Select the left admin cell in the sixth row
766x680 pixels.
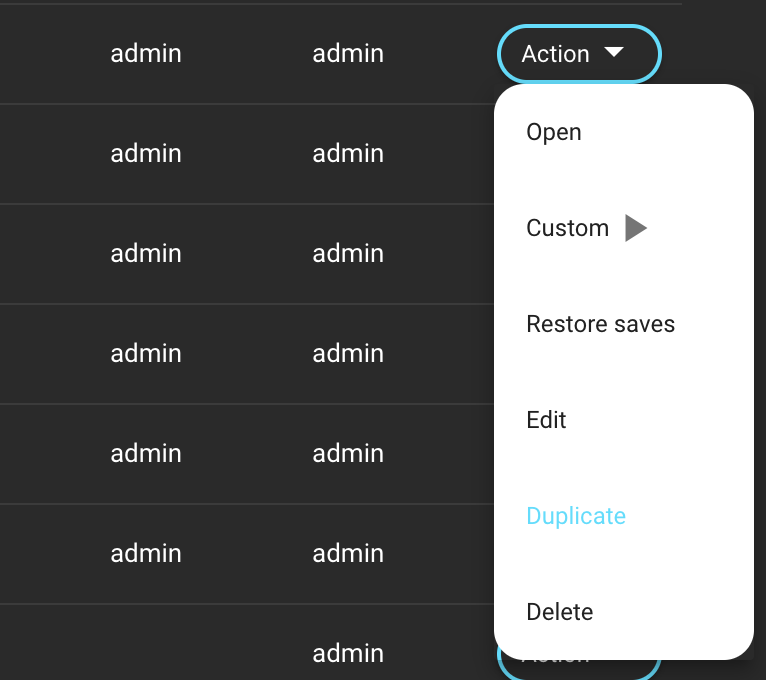coord(146,553)
